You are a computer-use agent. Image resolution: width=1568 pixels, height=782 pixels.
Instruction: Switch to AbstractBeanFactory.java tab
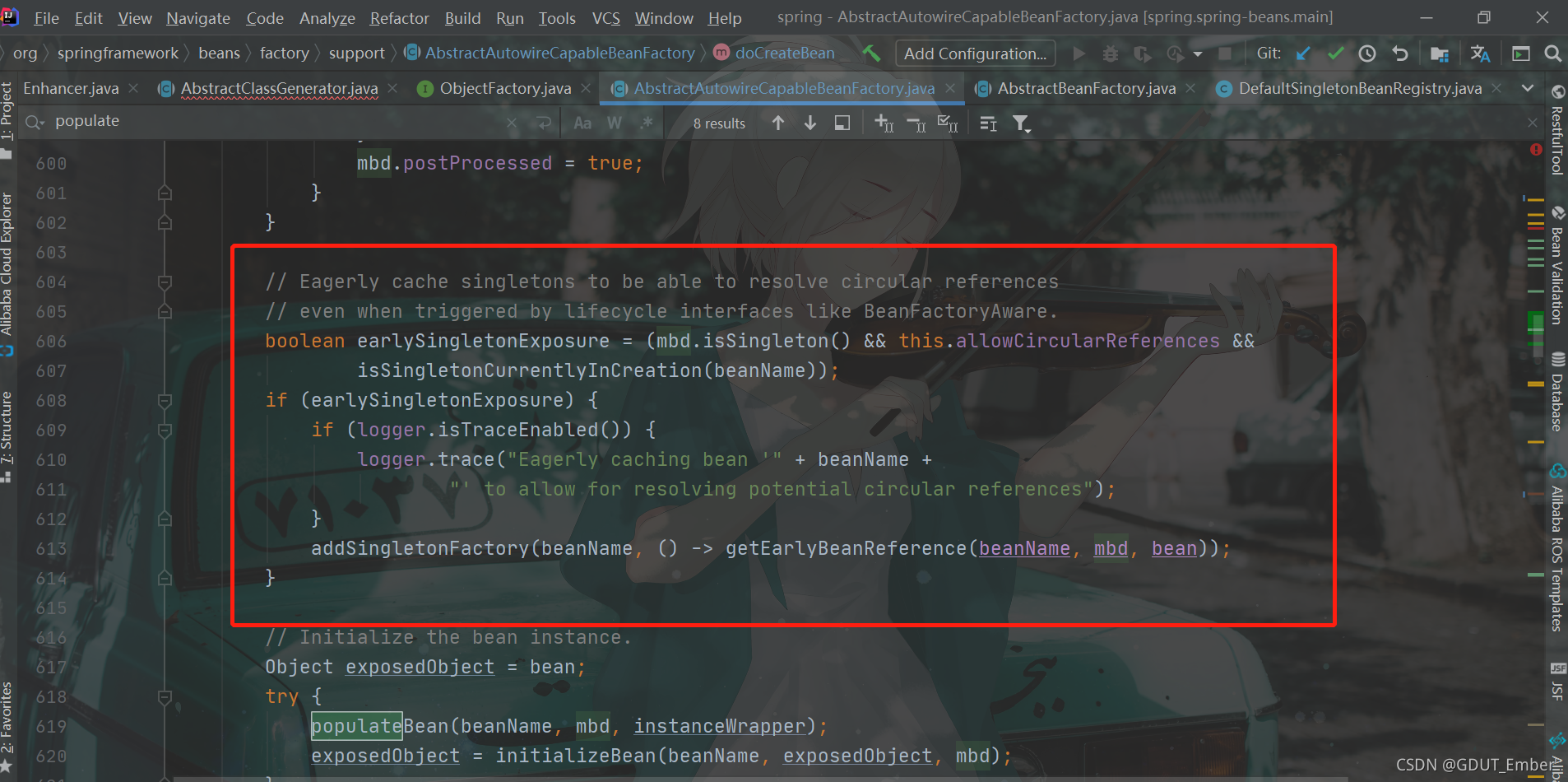coord(1086,88)
